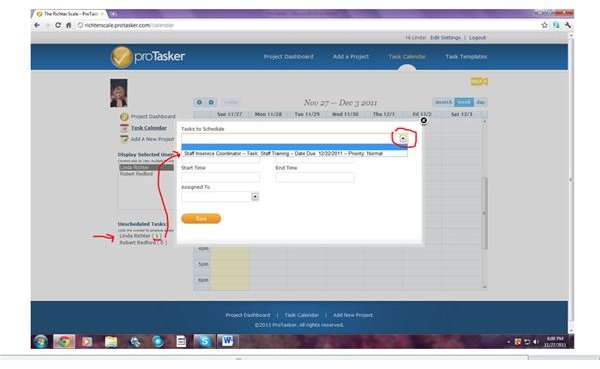Screen dimensions: 600x369
Task: Click the Logout link
Action: [x=477, y=38]
